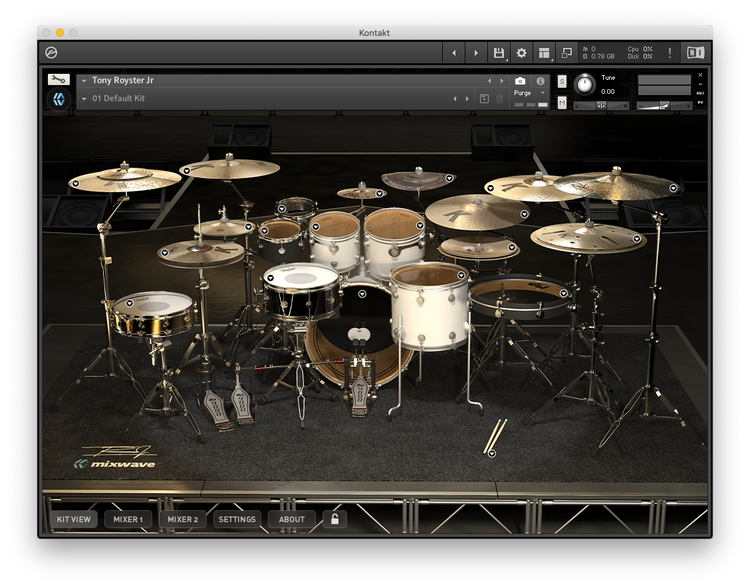Screen dimensions: 750x588
Task: Switch to the MIXER 2 tab
Action: tap(183, 519)
